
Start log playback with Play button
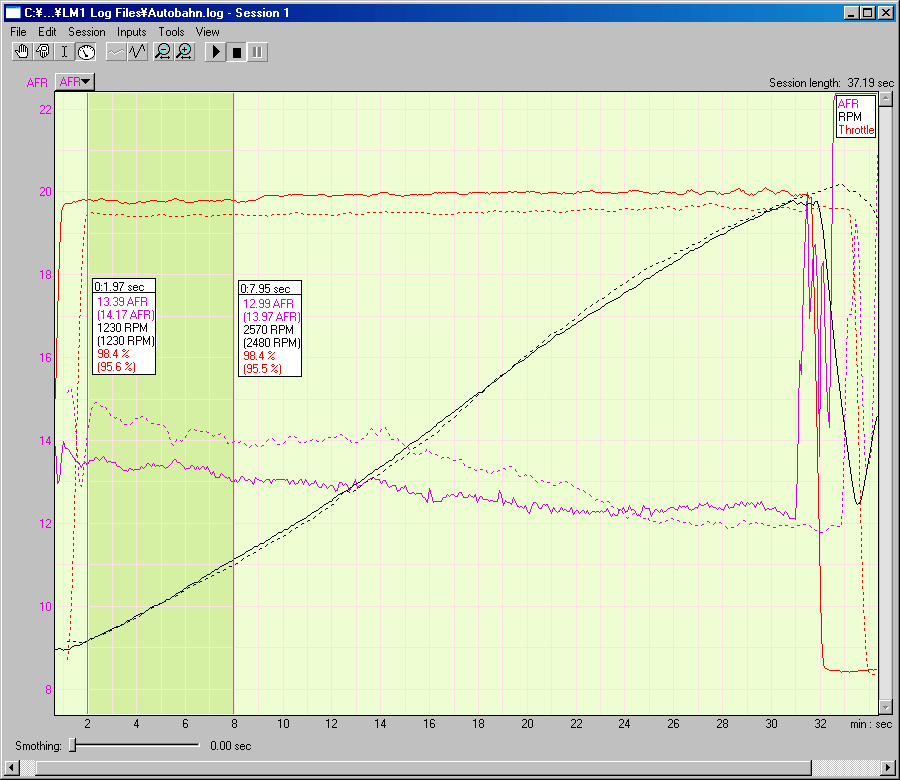click(216, 52)
